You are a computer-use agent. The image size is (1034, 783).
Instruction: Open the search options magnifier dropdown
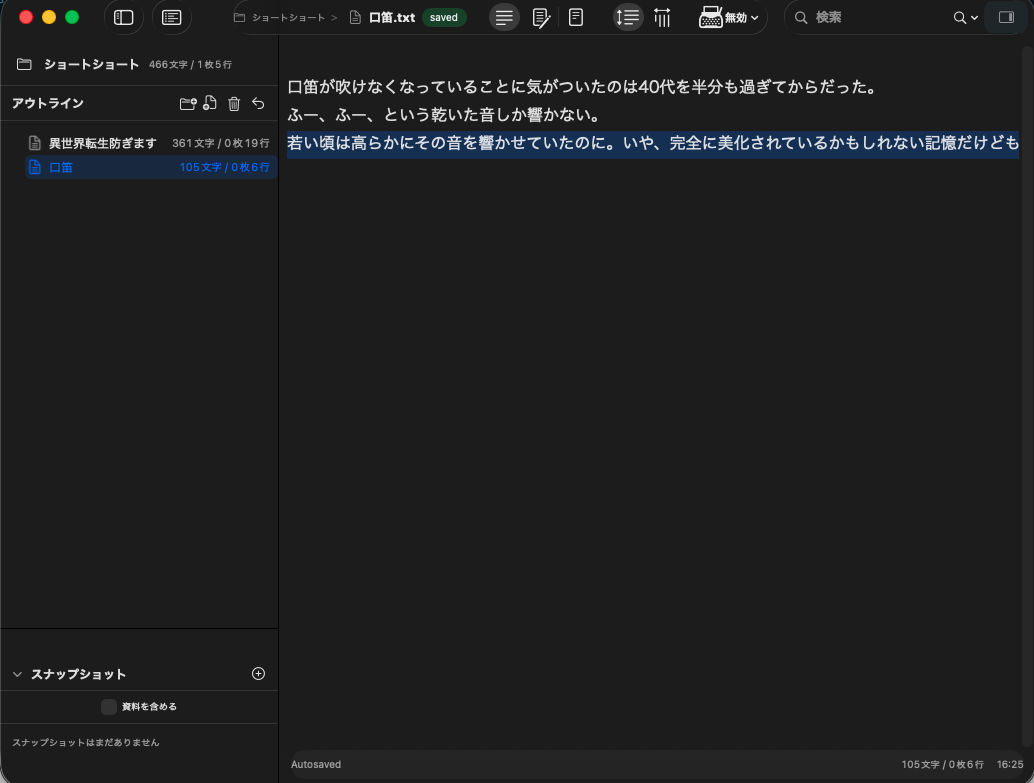(x=965, y=18)
